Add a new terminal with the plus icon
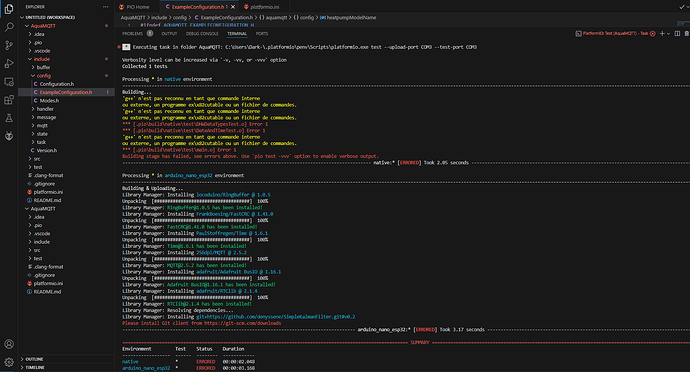The image size is (690, 372). (x=662, y=33)
